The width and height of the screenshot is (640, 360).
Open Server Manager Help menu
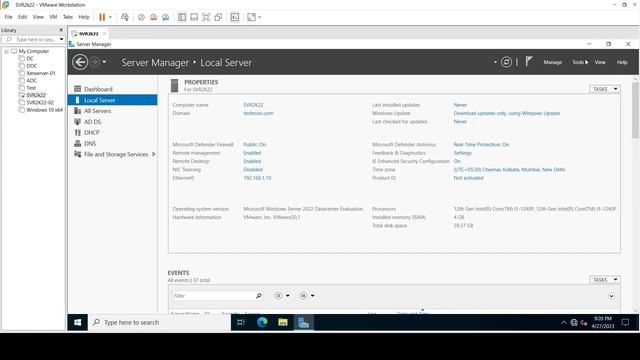coord(622,62)
